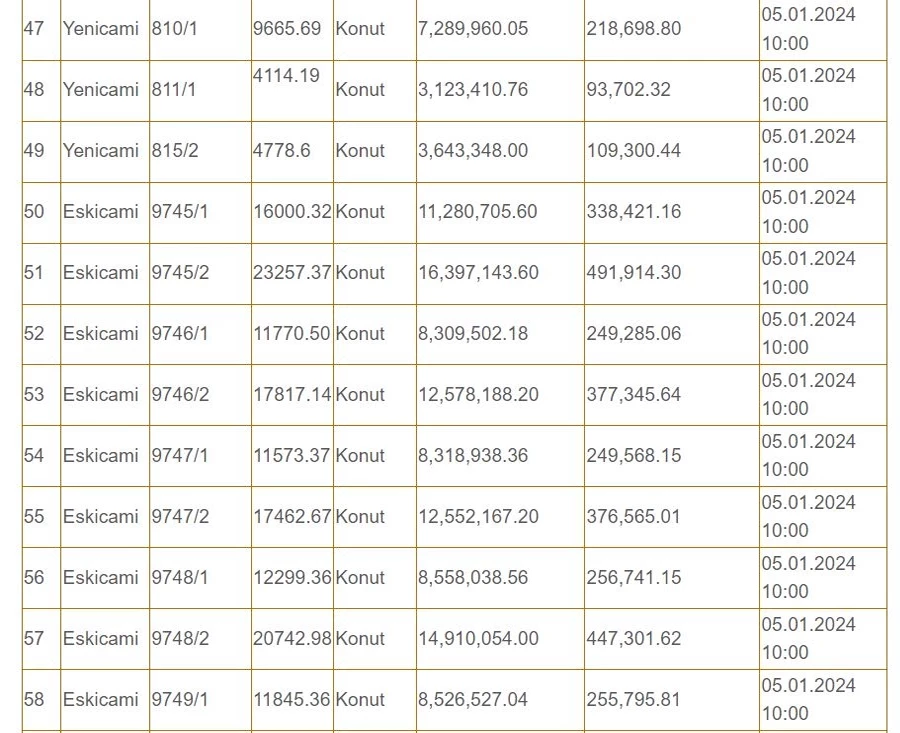Screen dimensions: 900x733
Task: Select Eskicami in row 50
Action: 100,211
